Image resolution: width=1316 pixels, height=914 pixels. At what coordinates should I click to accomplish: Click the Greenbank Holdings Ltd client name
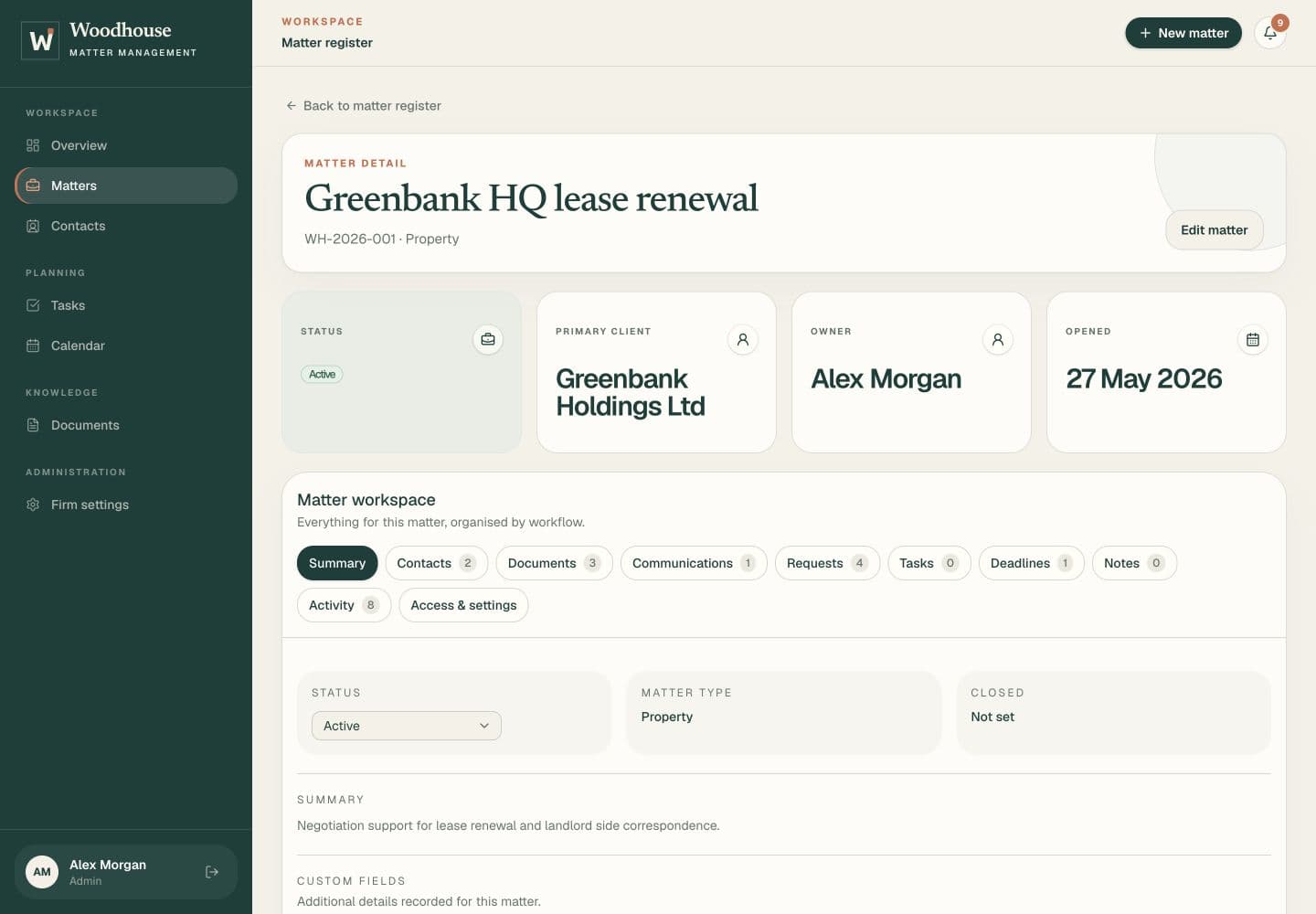tap(631, 392)
